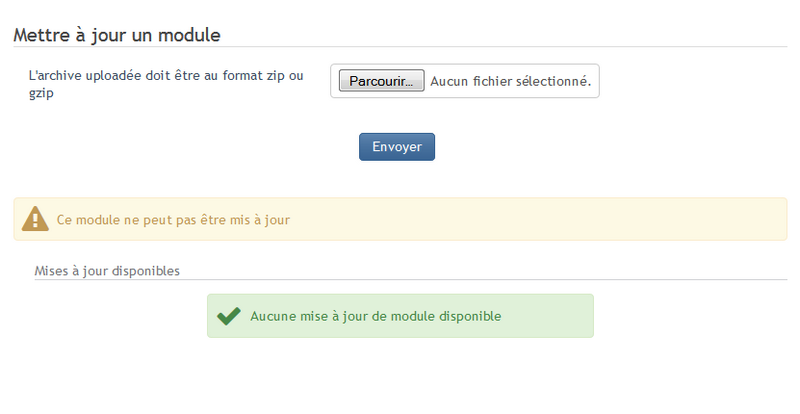Click the orange warning triangle icon
This screenshot has height=414, width=800.
coord(35,219)
